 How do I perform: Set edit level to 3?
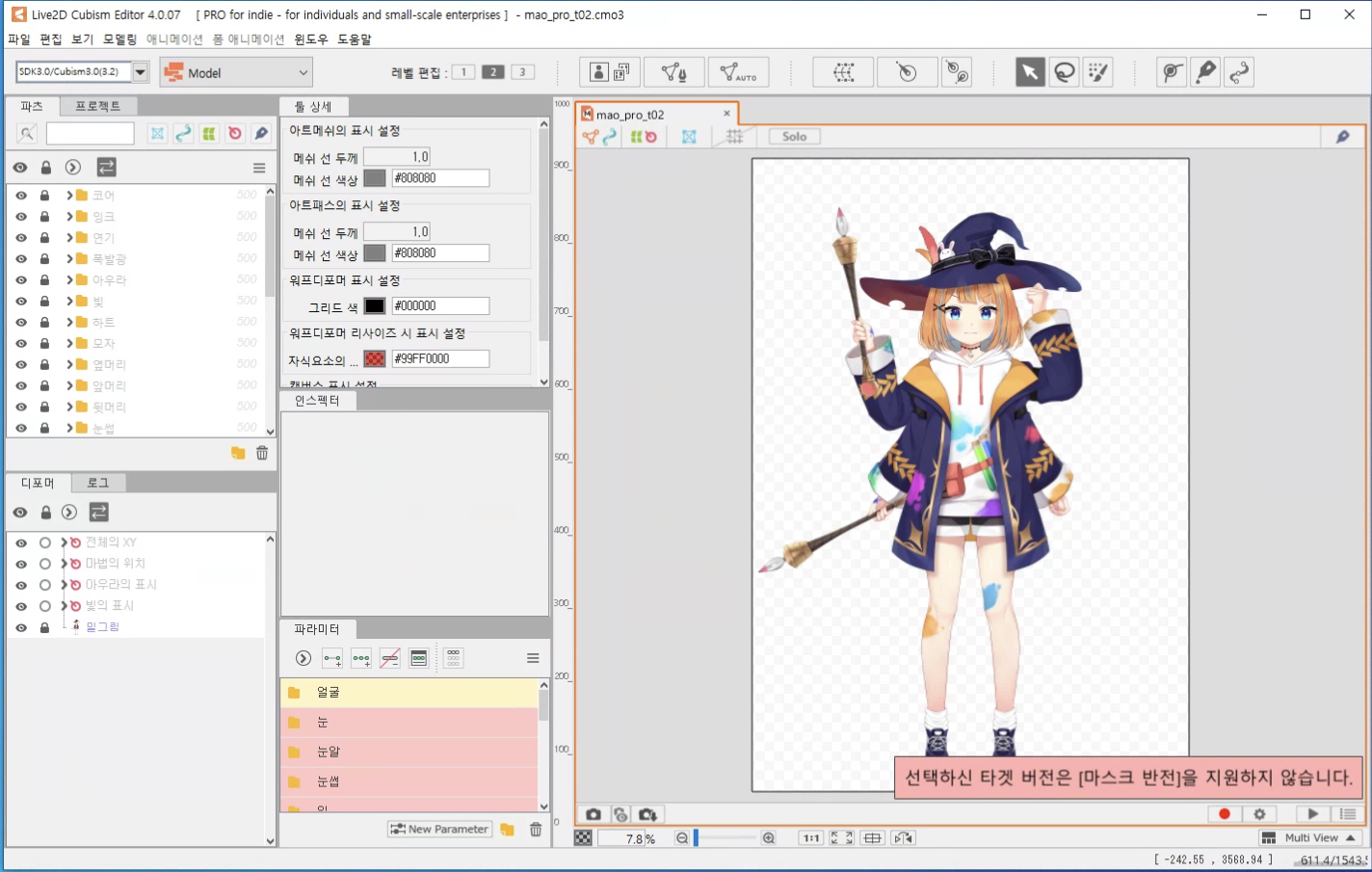[523, 72]
